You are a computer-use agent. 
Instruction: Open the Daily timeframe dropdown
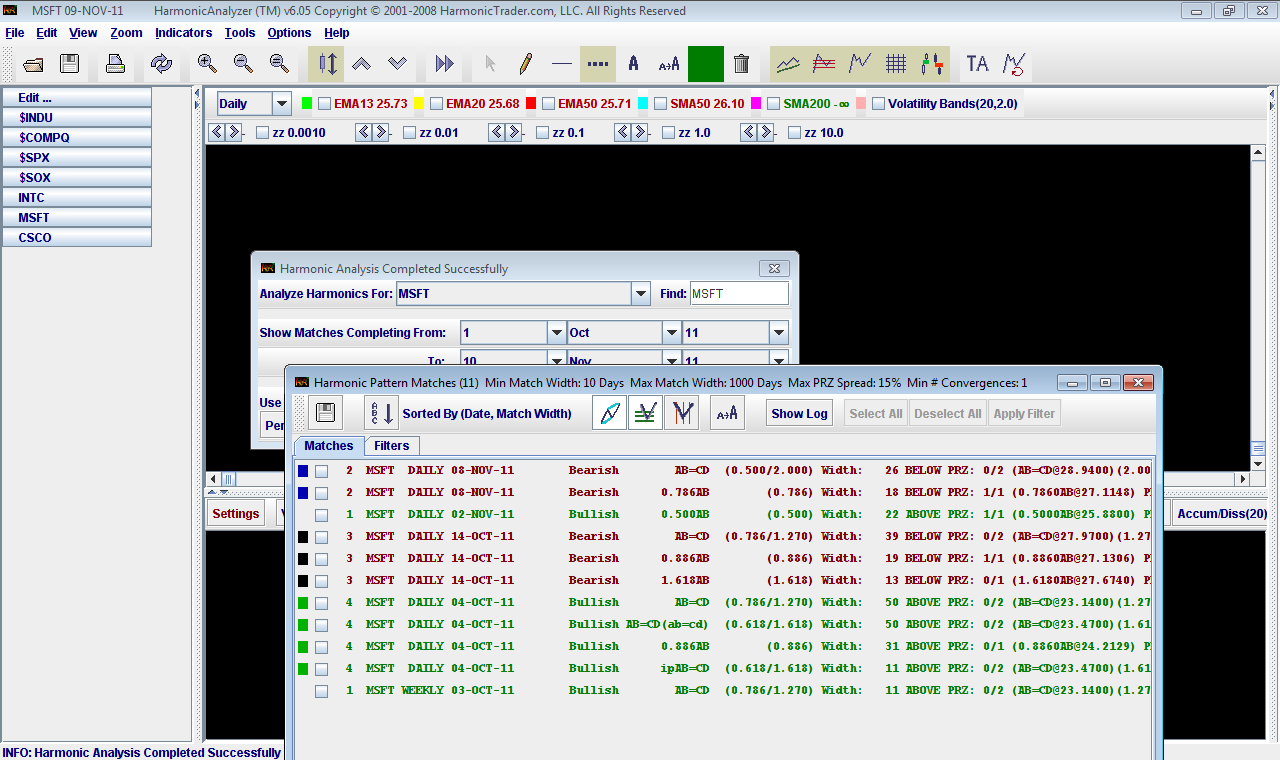tap(281, 104)
